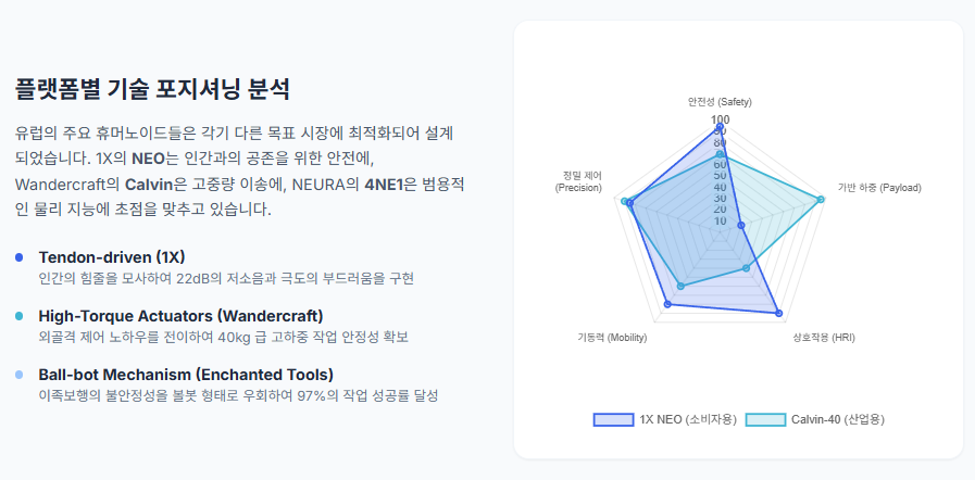Click the light blue bullet beside Ball-bot Mechanism
Viewport: 975px width, 480px height.
tap(19, 375)
